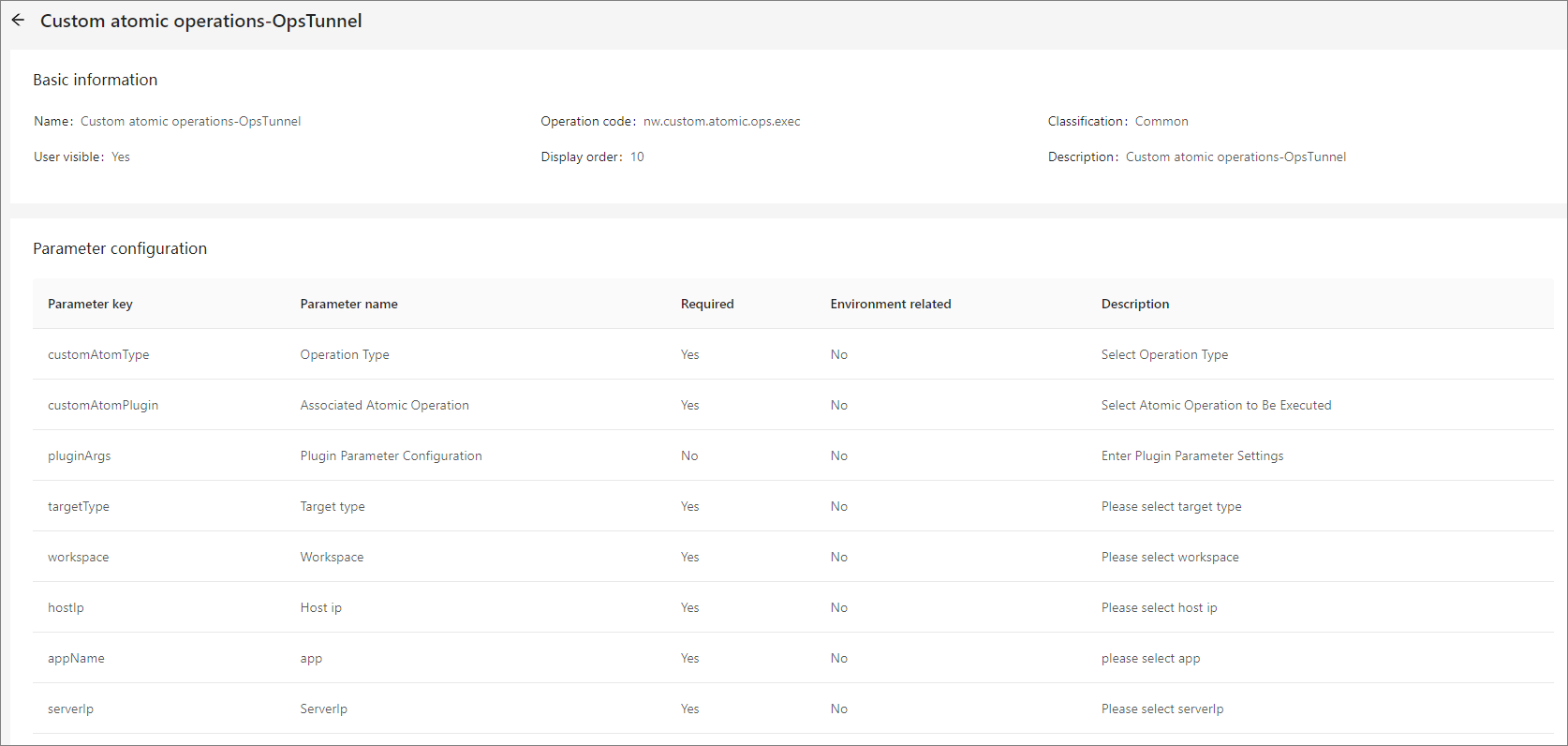Click the back arrow icon
The image size is (1568, 746).
click(18, 20)
